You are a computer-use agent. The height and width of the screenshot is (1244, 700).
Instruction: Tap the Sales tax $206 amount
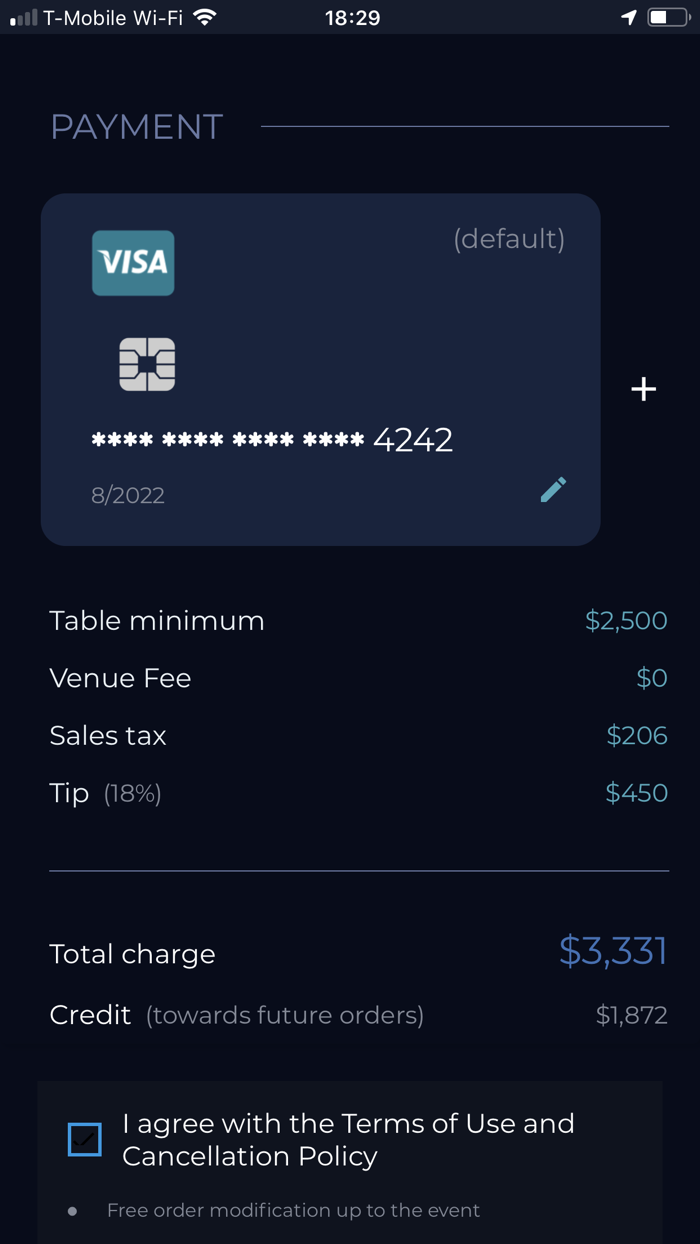click(637, 736)
